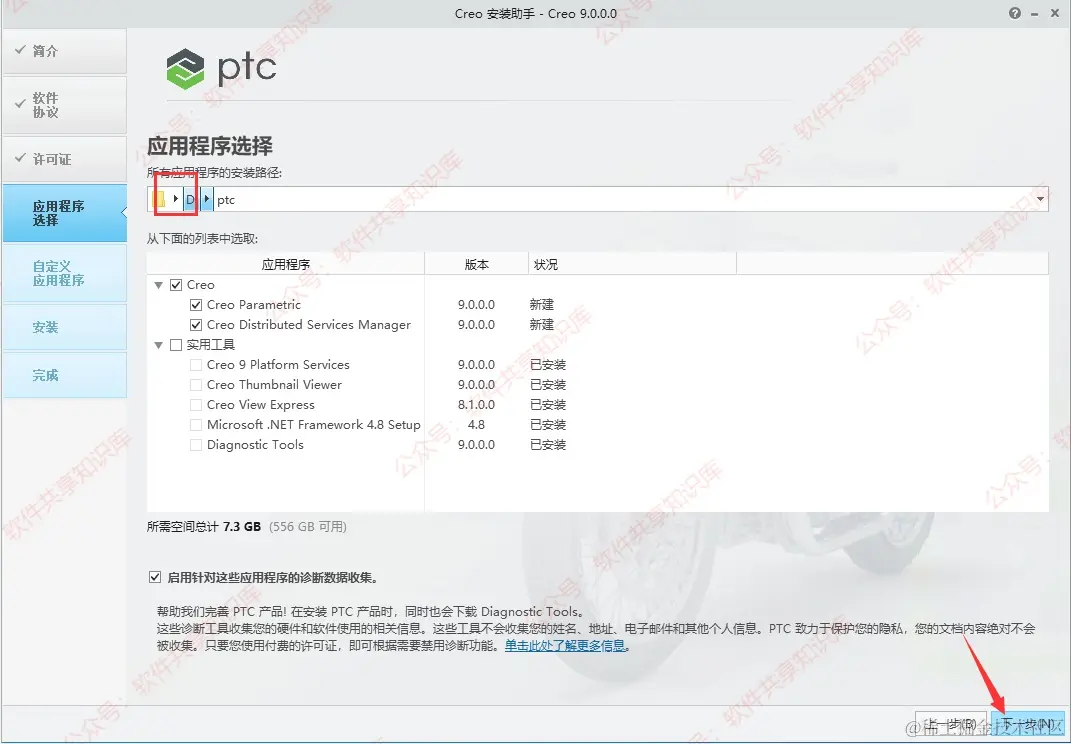
Task: Close the Creo installer window
Action: [x=1055, y=13]
